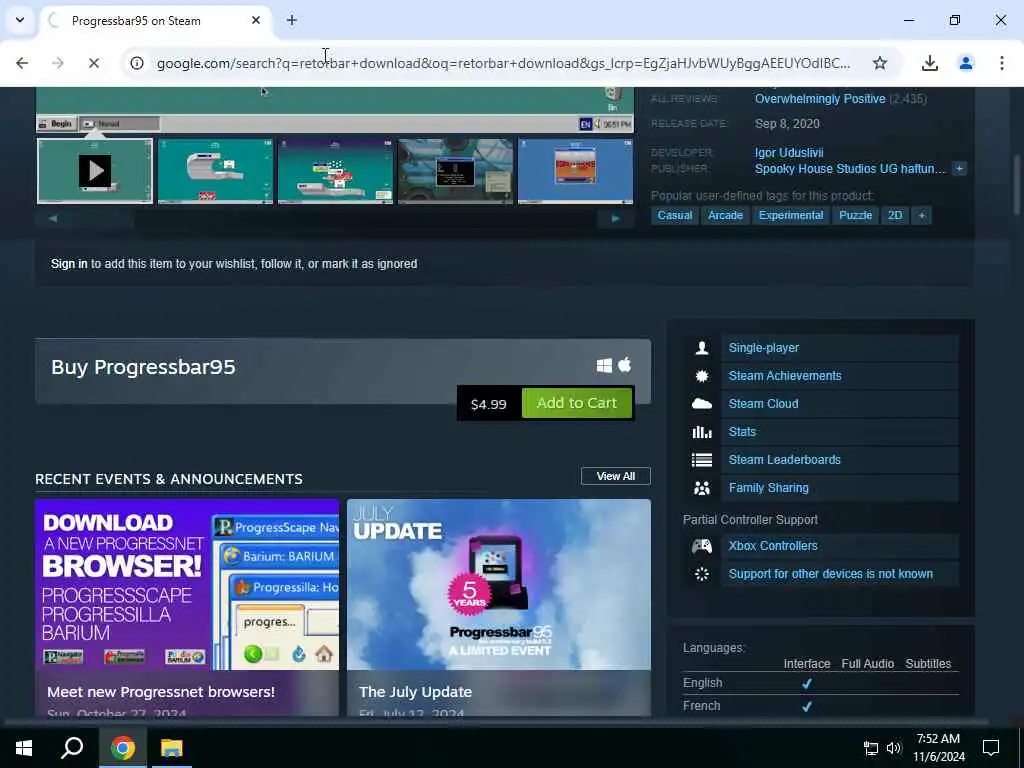Expand more tags with plus button

(921, 216)
